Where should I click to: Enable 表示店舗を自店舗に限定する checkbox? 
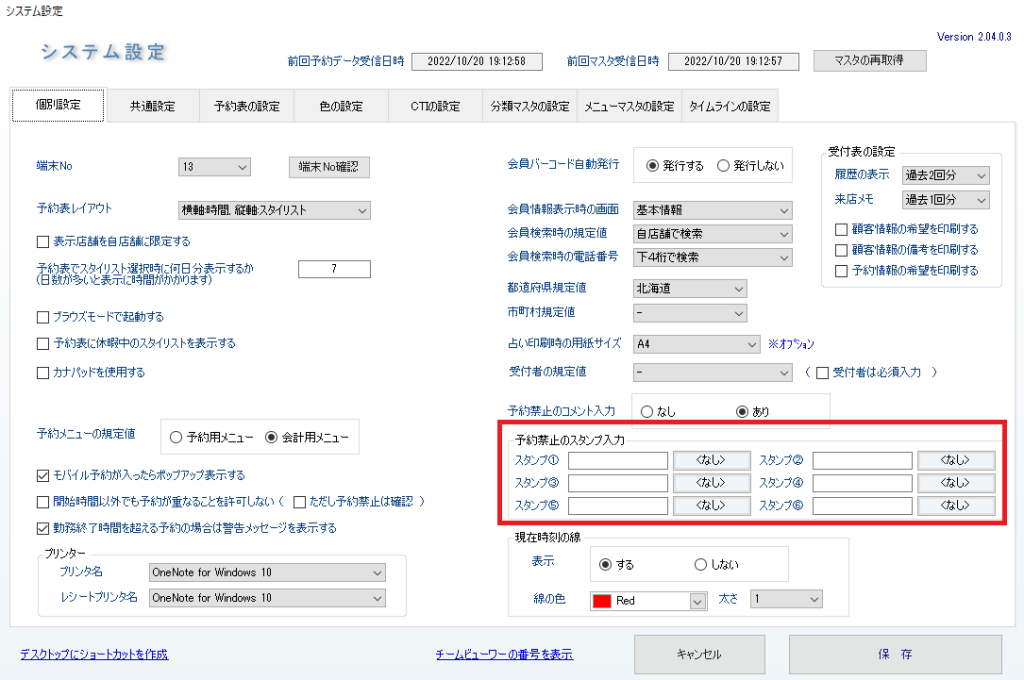click(42, 241)
